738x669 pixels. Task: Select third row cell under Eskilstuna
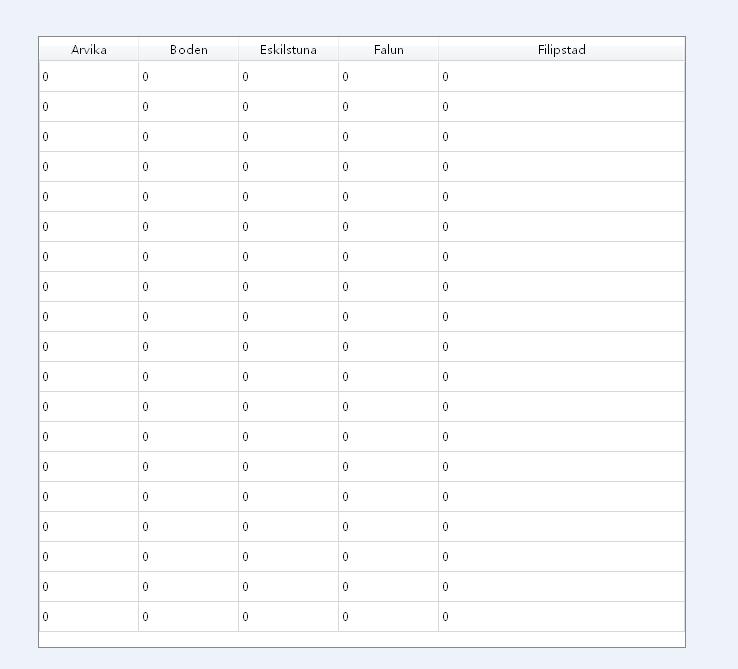coord(288,137)
